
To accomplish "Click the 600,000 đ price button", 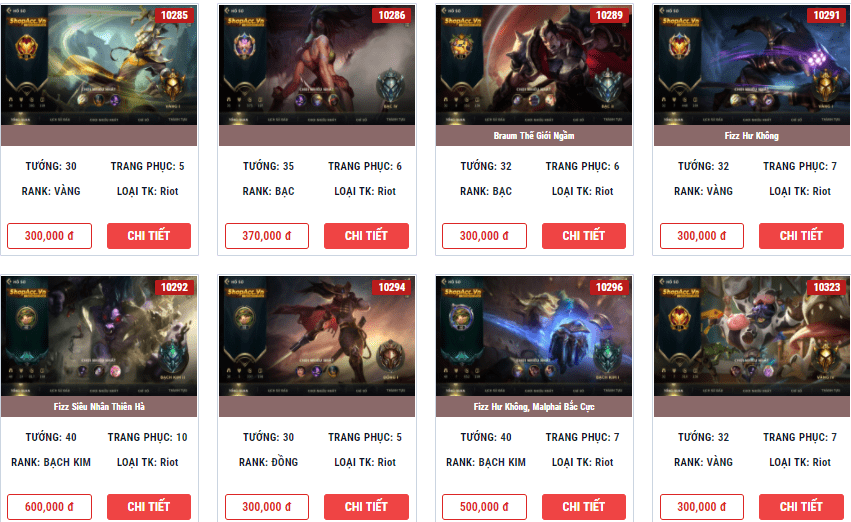I will click(x=49, y=507).
